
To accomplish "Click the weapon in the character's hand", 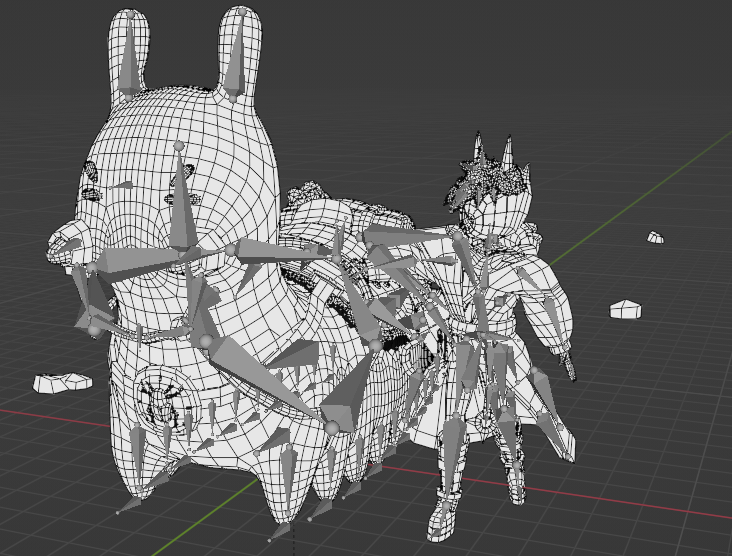I will 568,362.
